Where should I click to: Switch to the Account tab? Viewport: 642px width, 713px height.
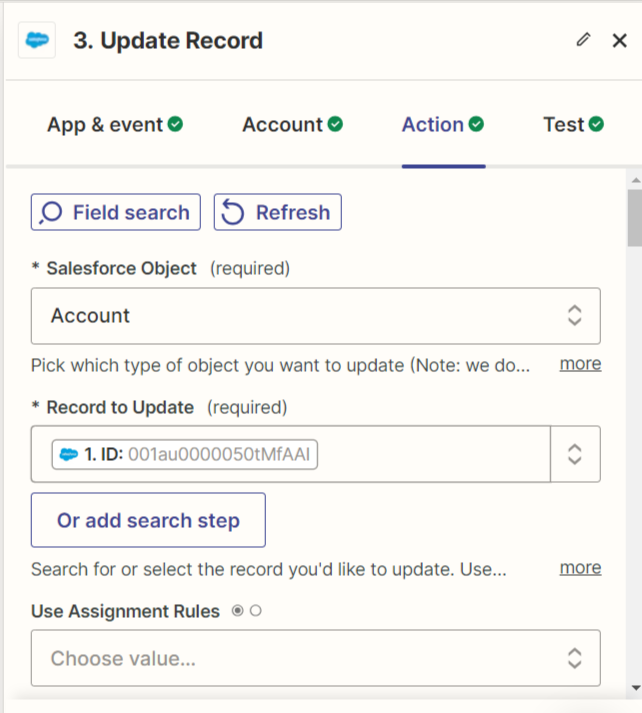point(292,125)
